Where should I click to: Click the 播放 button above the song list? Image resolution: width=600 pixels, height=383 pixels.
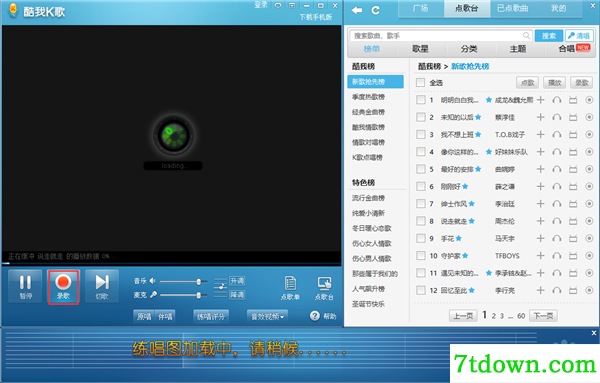[554, 83]
